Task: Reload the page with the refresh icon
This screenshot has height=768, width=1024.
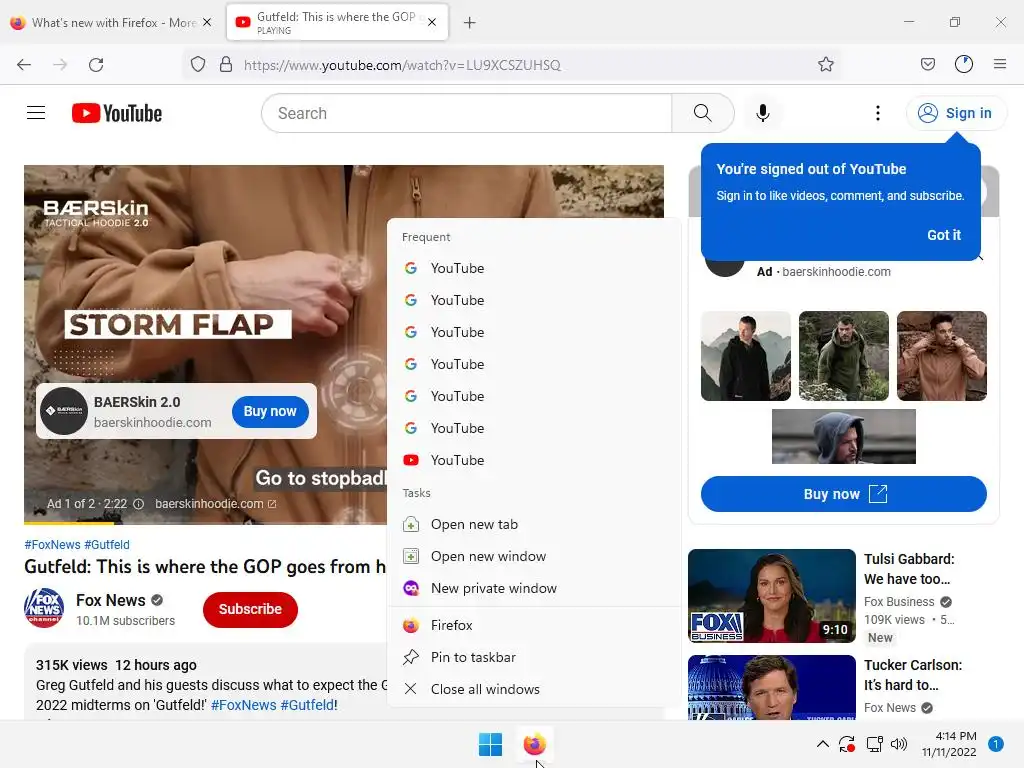Action: (x=96, y=65)
